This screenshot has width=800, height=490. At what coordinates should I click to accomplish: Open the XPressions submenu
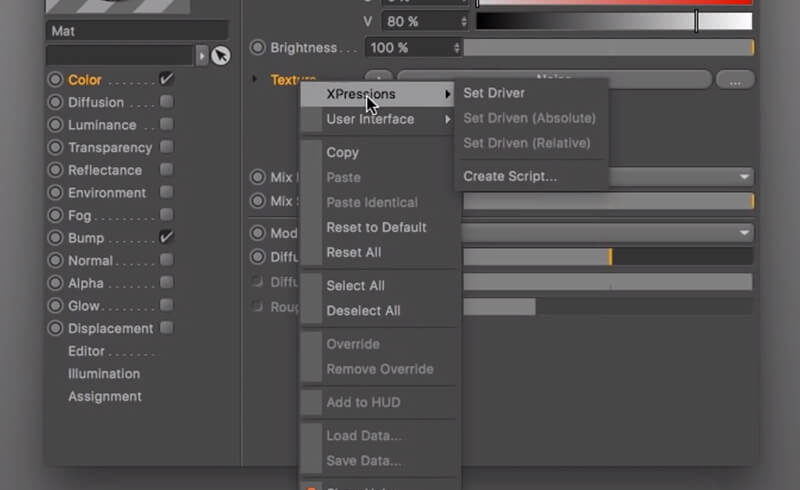377,94
